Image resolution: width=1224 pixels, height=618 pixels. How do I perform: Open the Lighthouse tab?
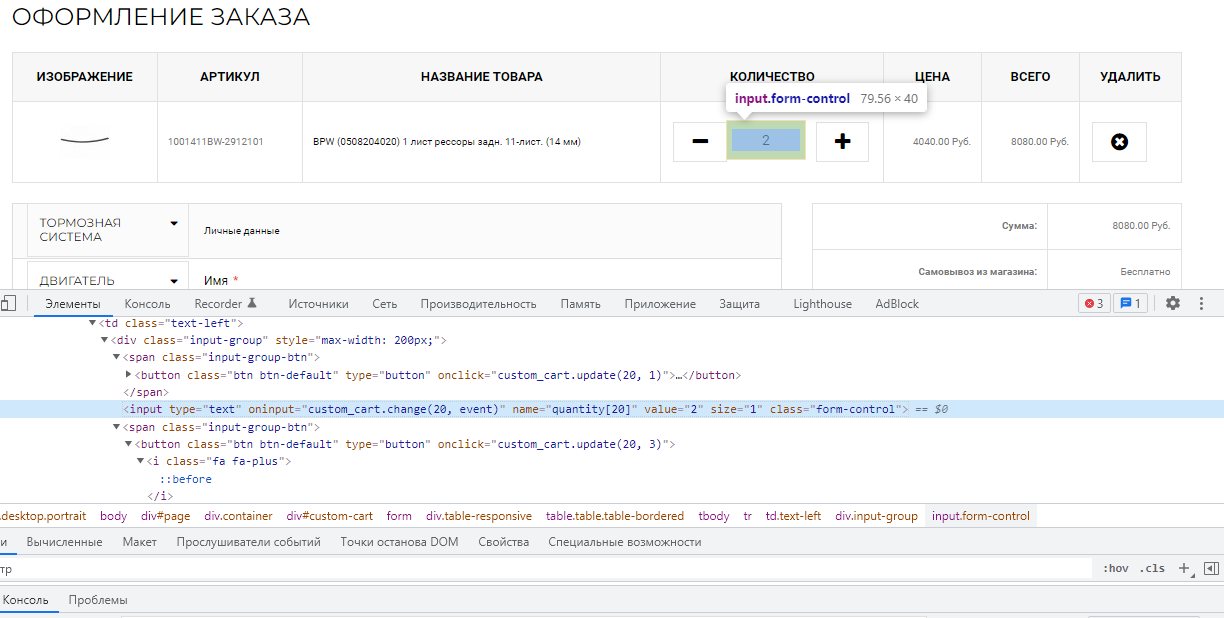(822, 304)
